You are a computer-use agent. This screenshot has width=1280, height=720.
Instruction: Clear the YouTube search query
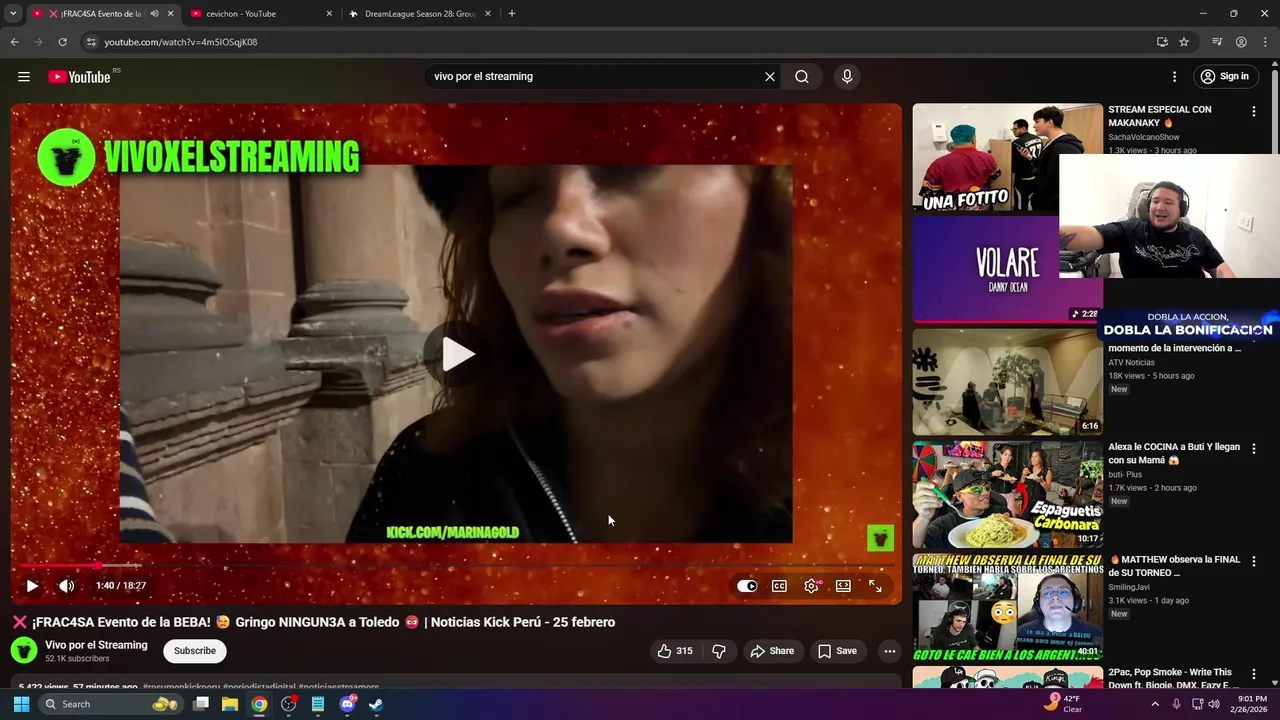click(x=770, y=77)
